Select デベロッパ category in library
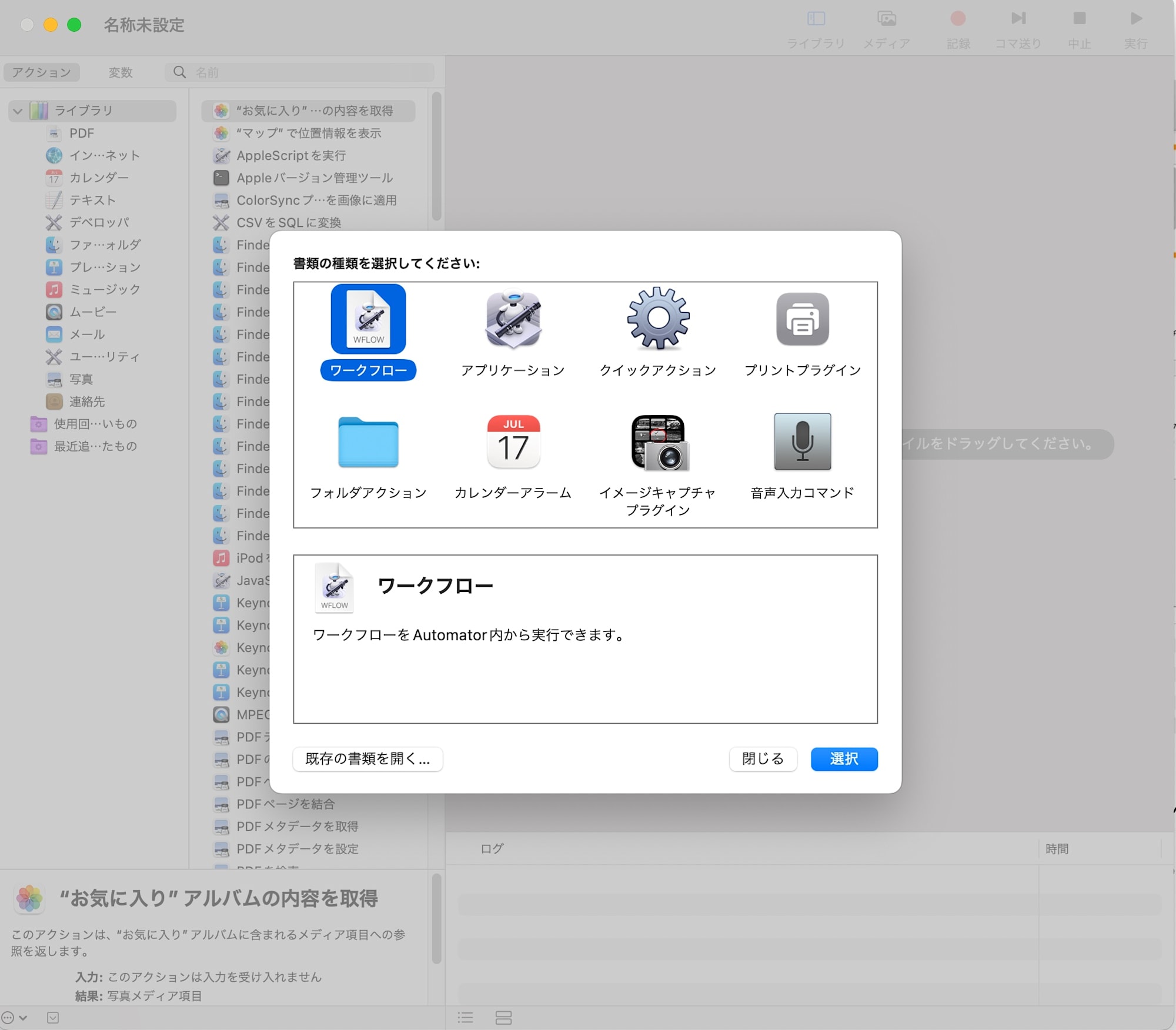Viewport: 1176px width, 1030px height. point(87,222)
